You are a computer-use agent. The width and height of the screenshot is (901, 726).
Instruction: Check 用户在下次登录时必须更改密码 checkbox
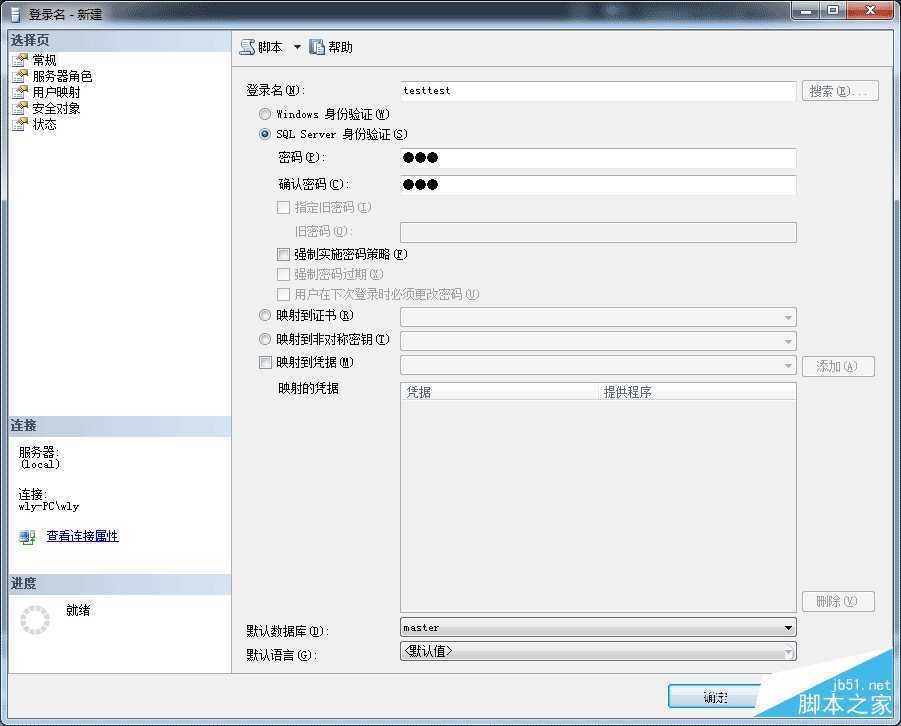coord(283,294)
